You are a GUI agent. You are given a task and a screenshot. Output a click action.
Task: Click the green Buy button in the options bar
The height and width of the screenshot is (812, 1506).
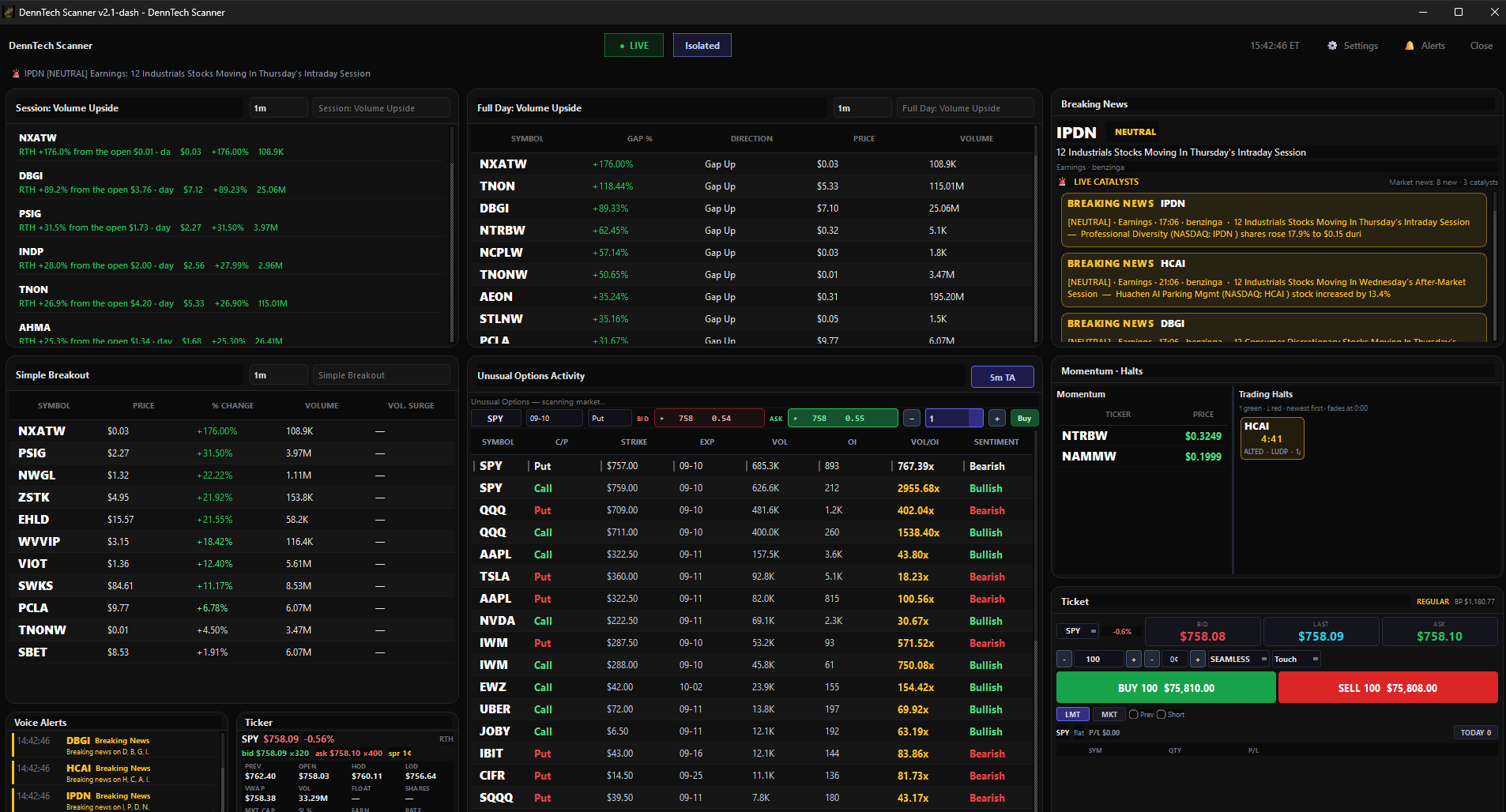click(1024, 419)
